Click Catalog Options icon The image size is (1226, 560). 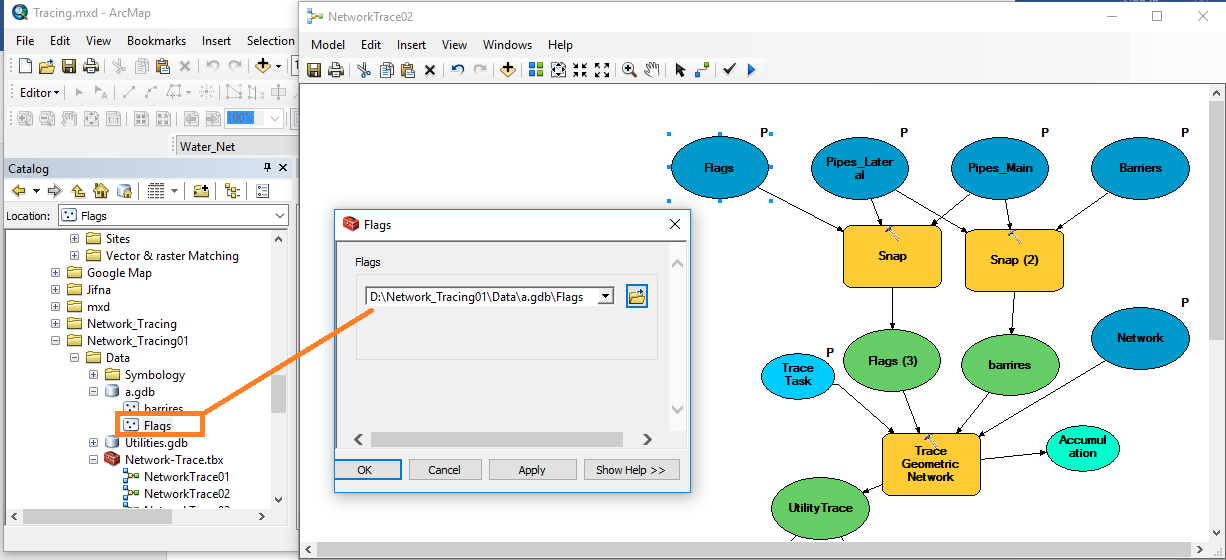[263, 191]
